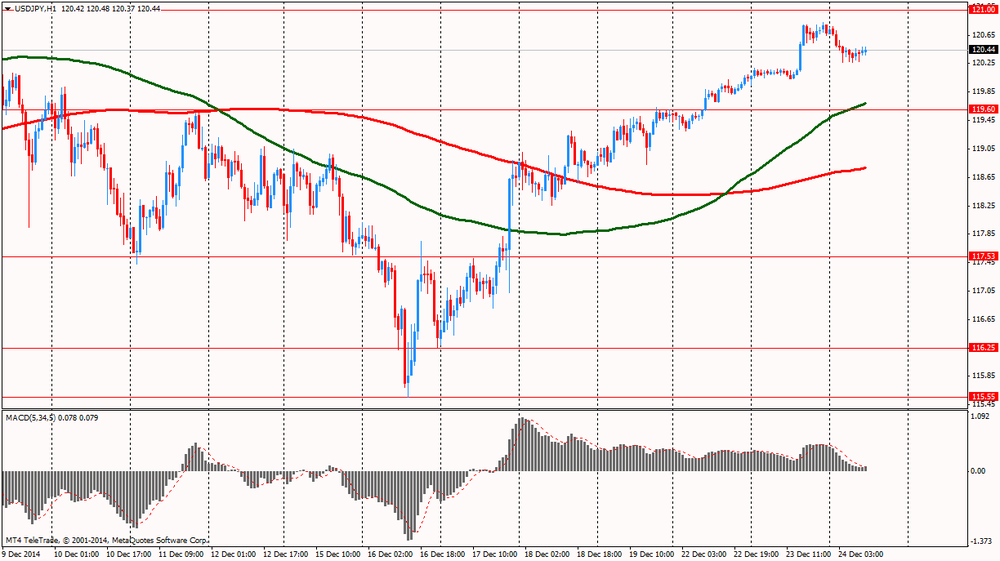This screenshot has height=561, width=1000.
Task: Select the red 116.25 price level tag
Action: pos(983,348)
